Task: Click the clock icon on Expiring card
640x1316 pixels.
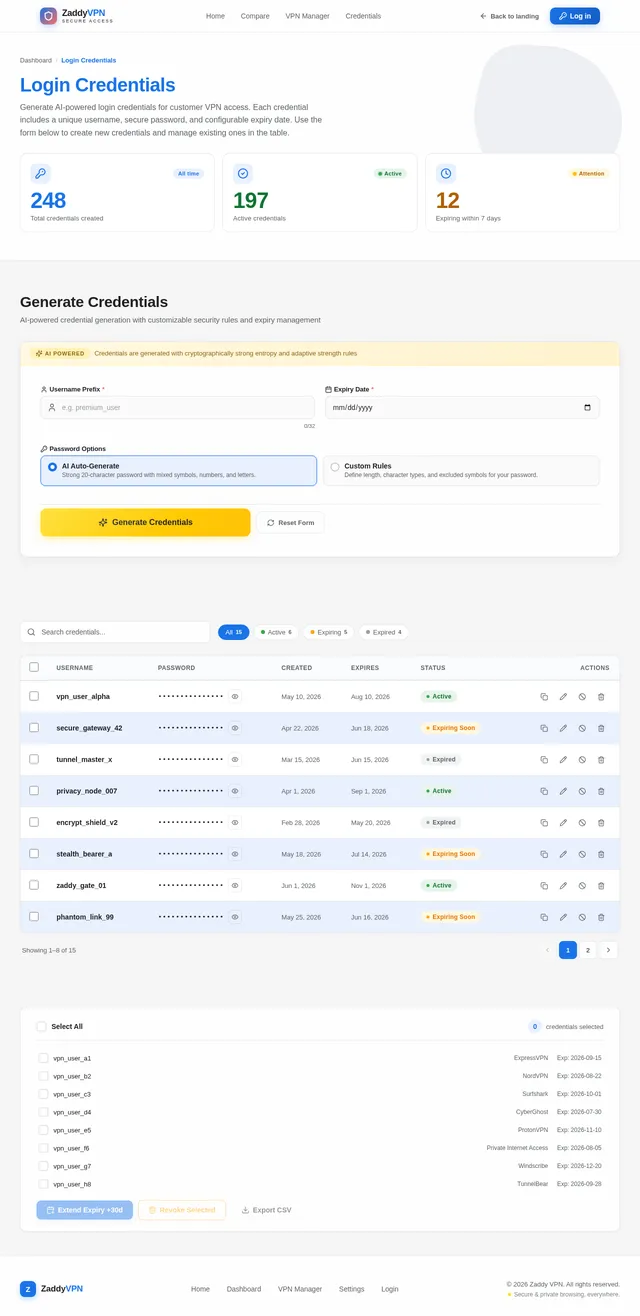Action: pyautogui.click(x=445, y=173)
